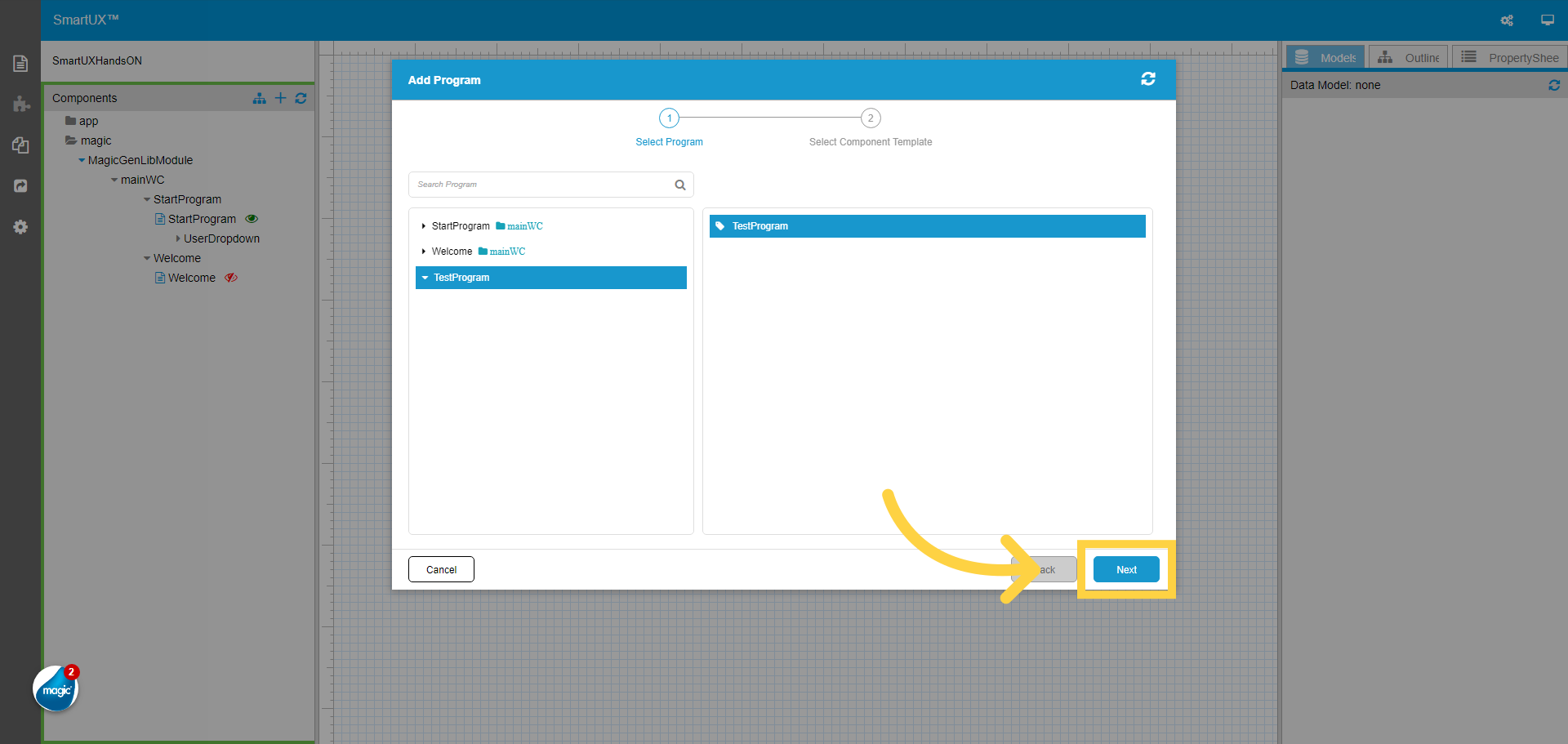Image resolution: width=1568 pixels, height=744 pixels.
Task: Toggle hidden eye icon for Welcome component
Action: (231, 278)
